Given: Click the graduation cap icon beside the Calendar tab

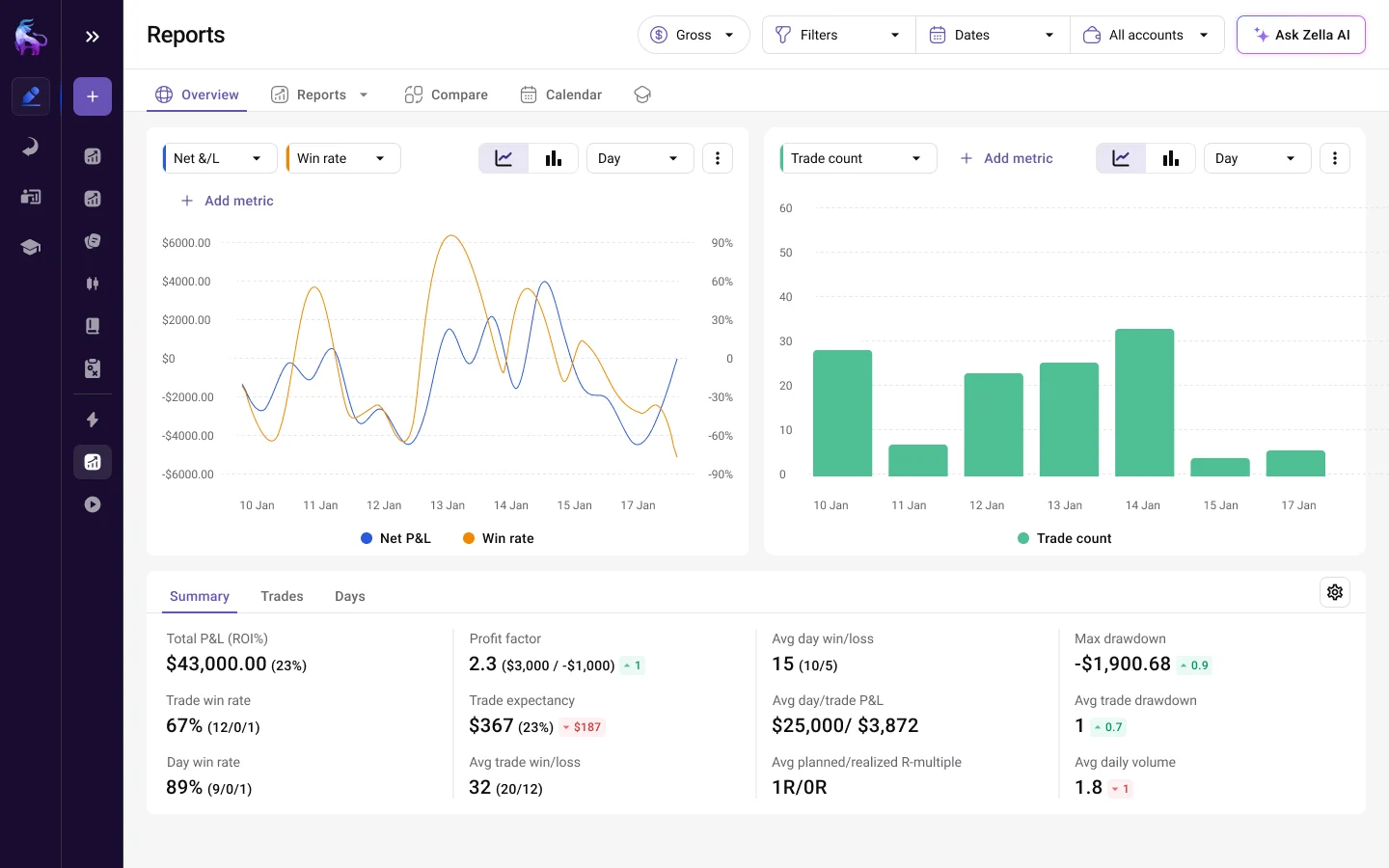Looking at the screenshot, I should [642, 95].
